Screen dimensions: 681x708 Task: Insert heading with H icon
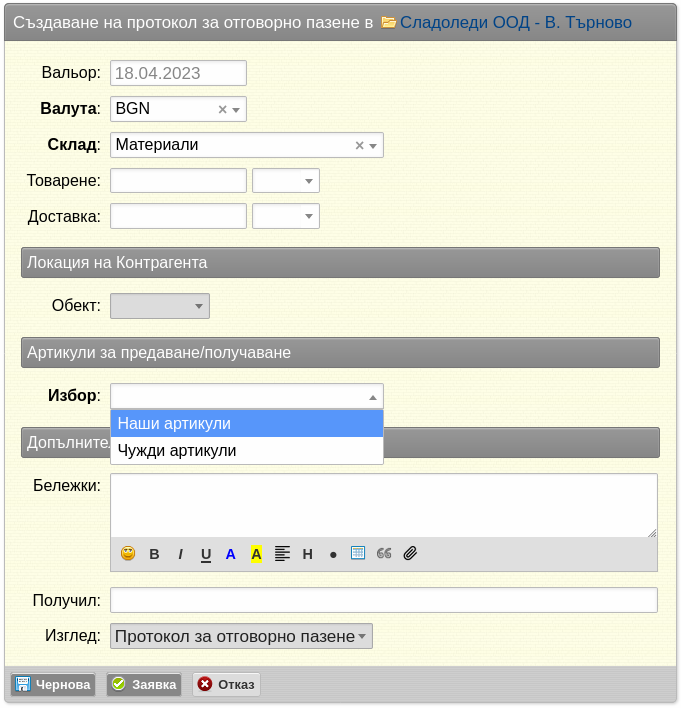tap(308, 554)
